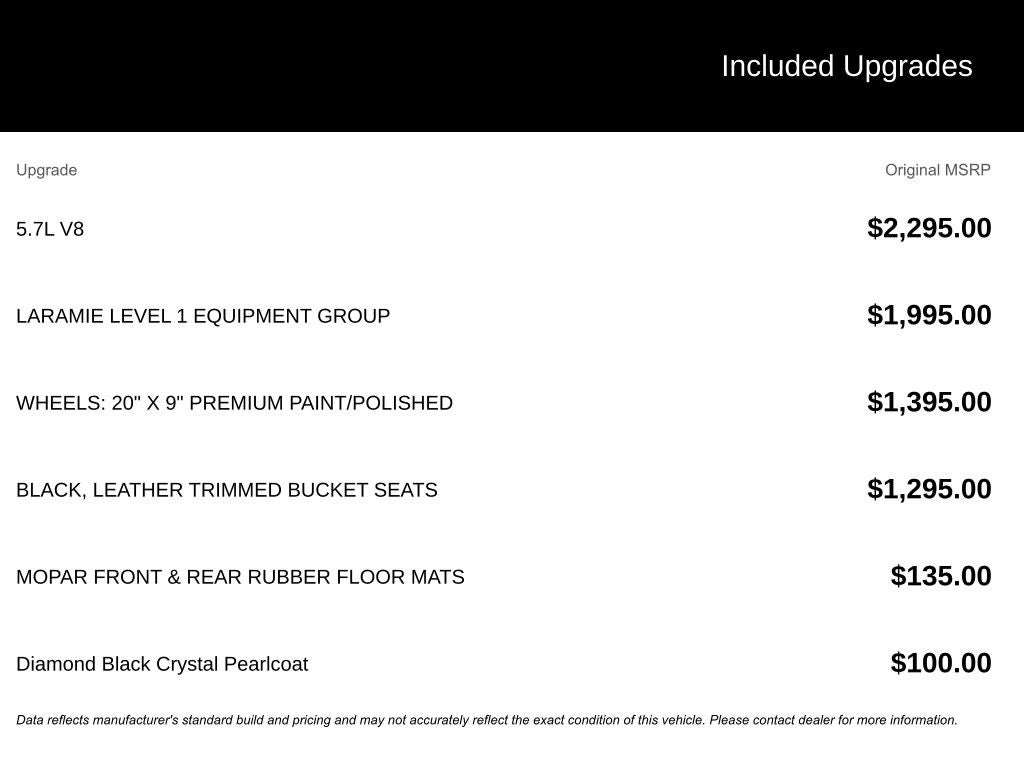Click the $135.00 price

tap(941, 576)
